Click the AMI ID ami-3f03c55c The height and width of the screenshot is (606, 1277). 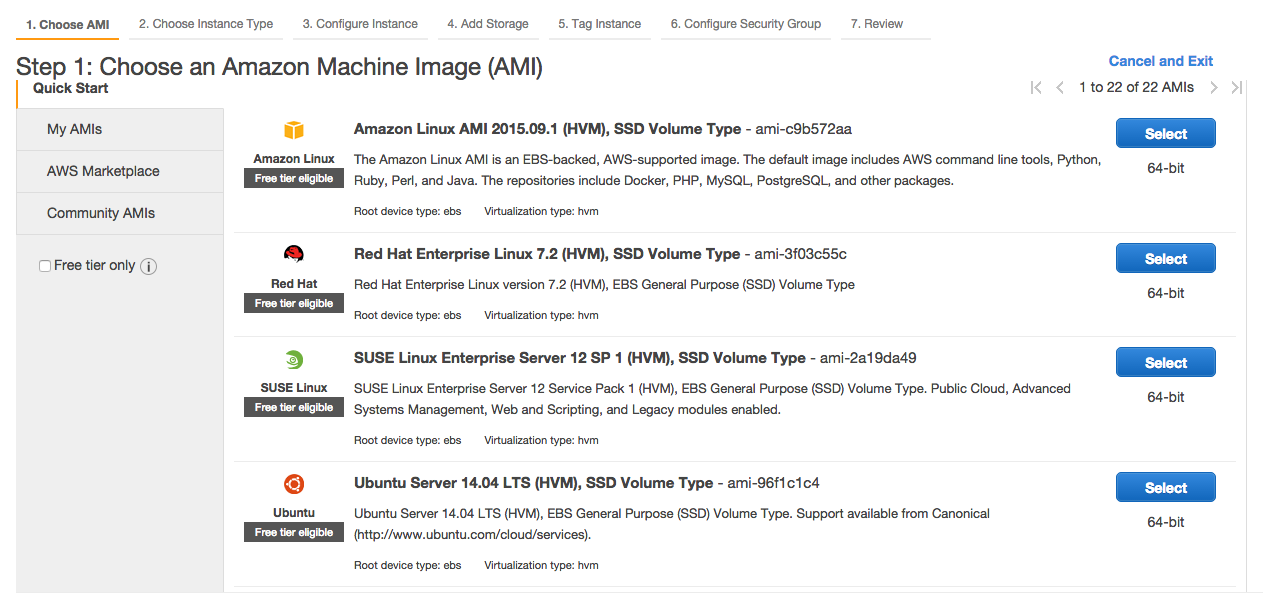(801, 254)
